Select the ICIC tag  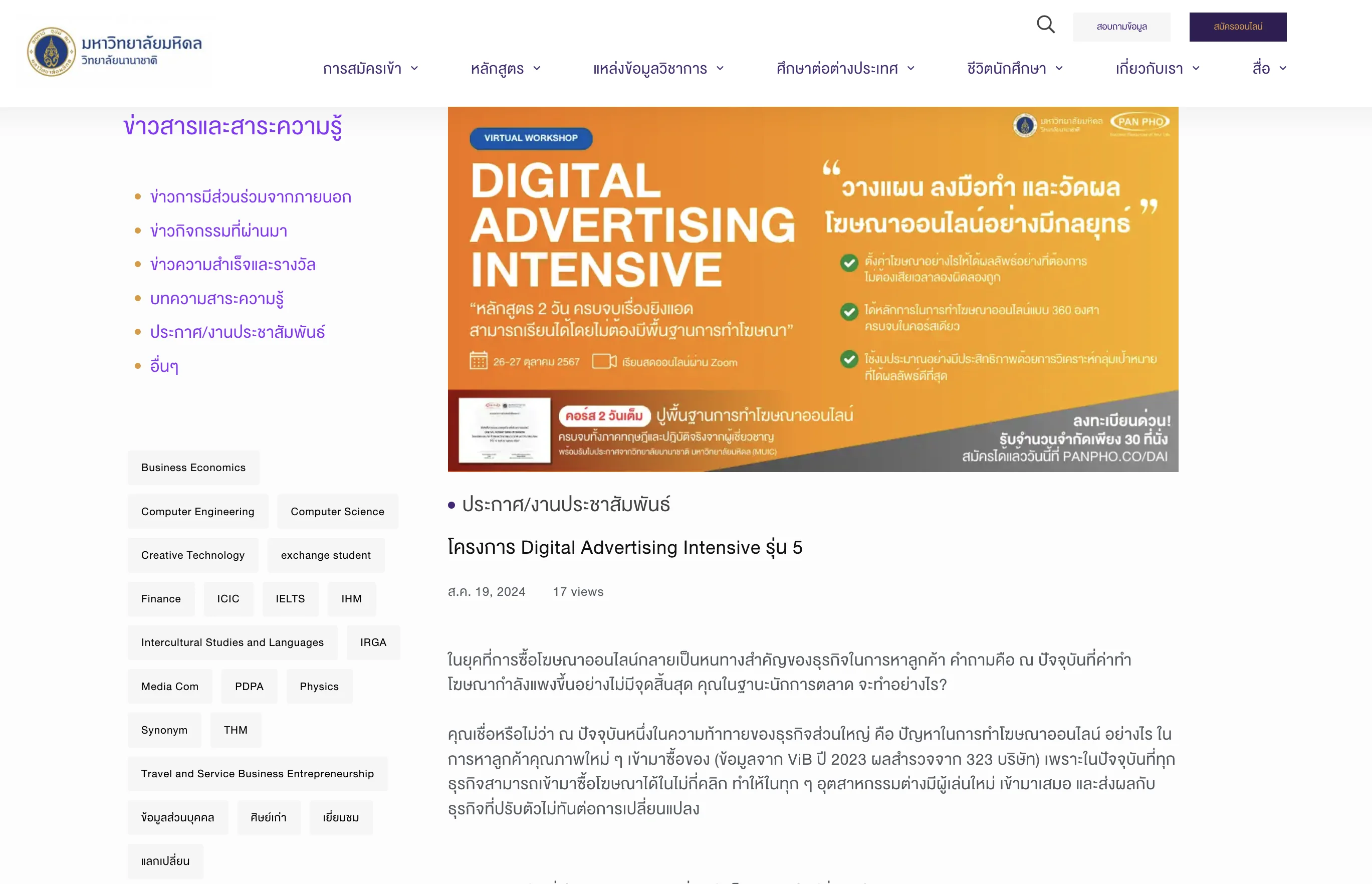[228, 599]
